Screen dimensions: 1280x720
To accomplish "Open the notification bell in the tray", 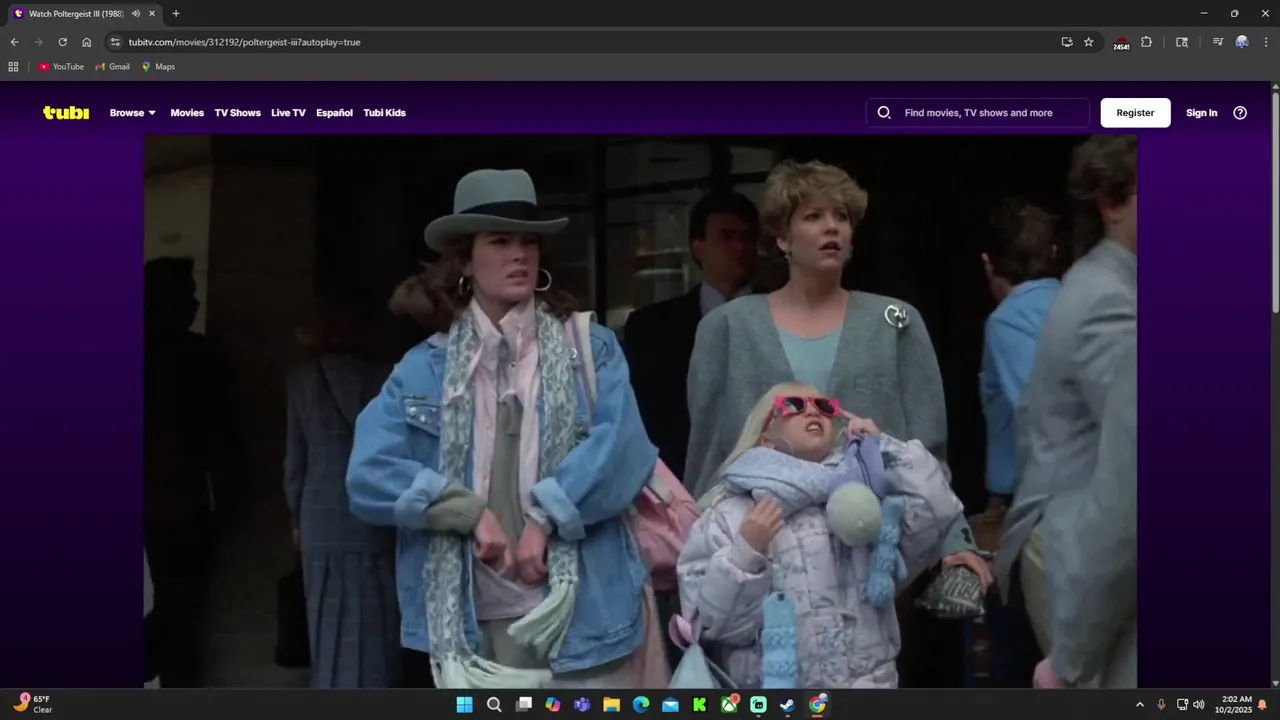I will pos(1262,704).
